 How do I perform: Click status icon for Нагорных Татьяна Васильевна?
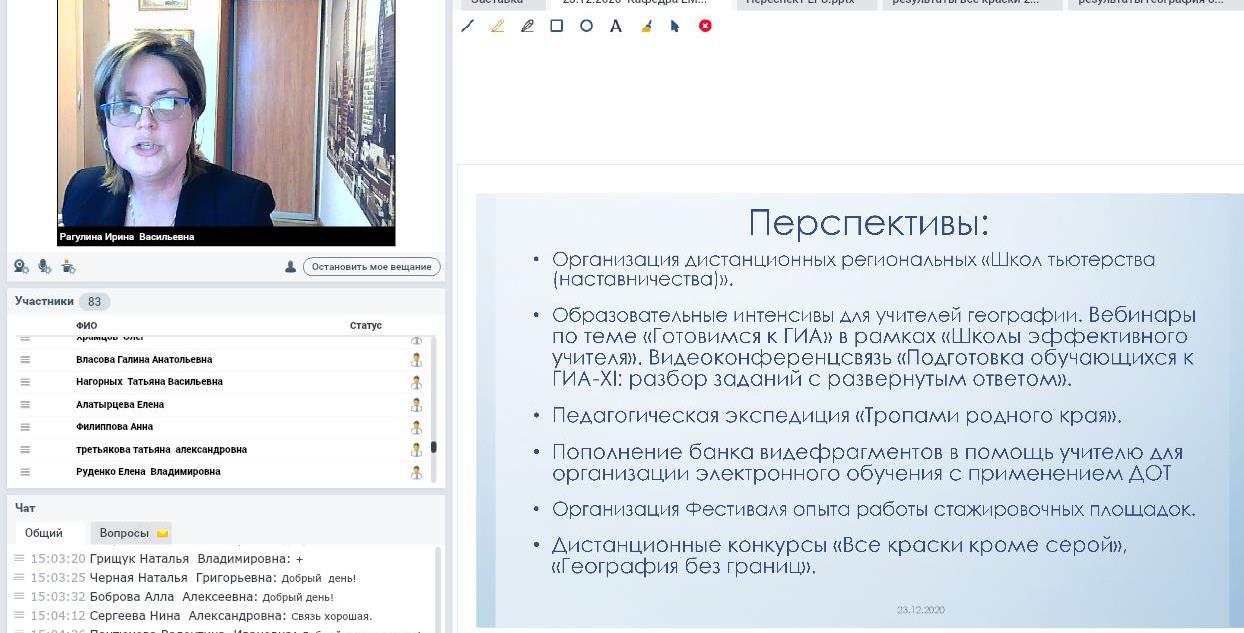[x=416, y=382]
